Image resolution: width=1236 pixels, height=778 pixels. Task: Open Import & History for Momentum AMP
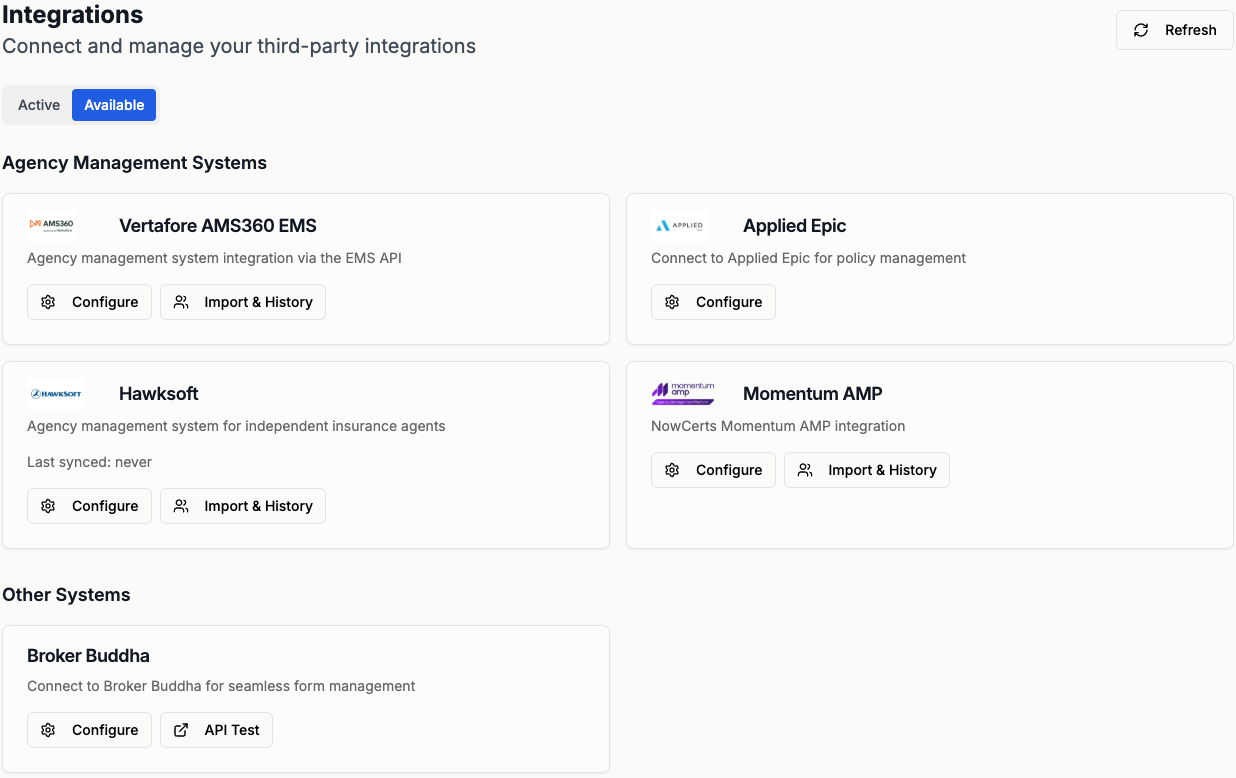pos(867,470)
